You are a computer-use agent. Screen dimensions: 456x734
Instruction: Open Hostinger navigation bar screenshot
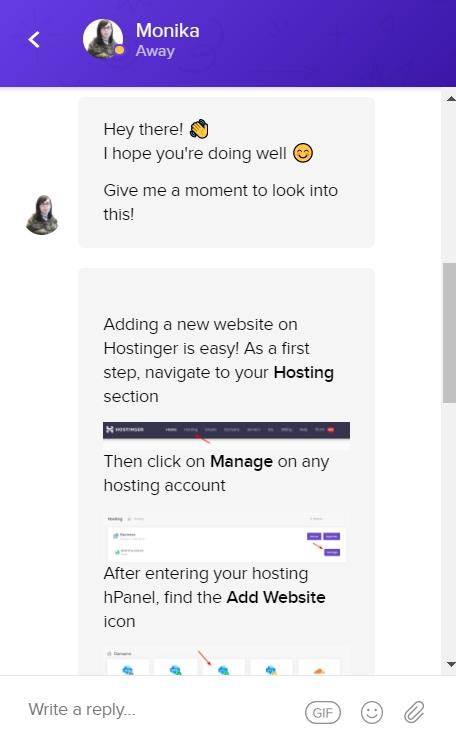pos(226,431)
